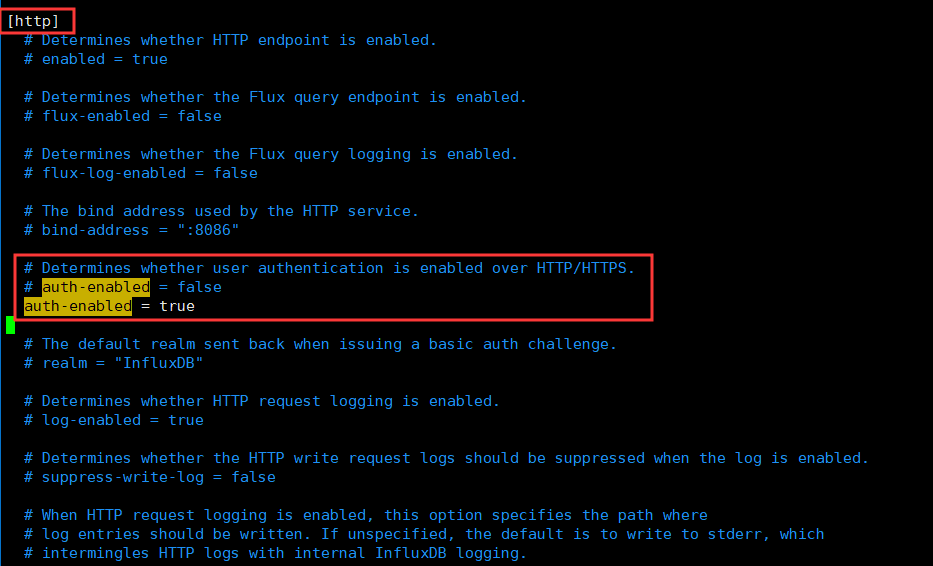Click the flux-enabled = false line
Screen dimensions: 933x566
tap(123, 116)
